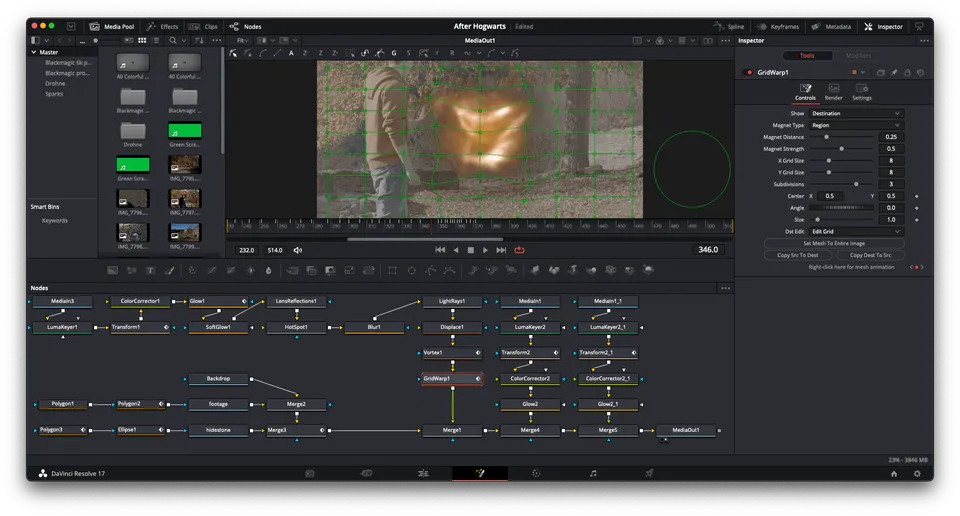Open the Edit page icon

422,473
